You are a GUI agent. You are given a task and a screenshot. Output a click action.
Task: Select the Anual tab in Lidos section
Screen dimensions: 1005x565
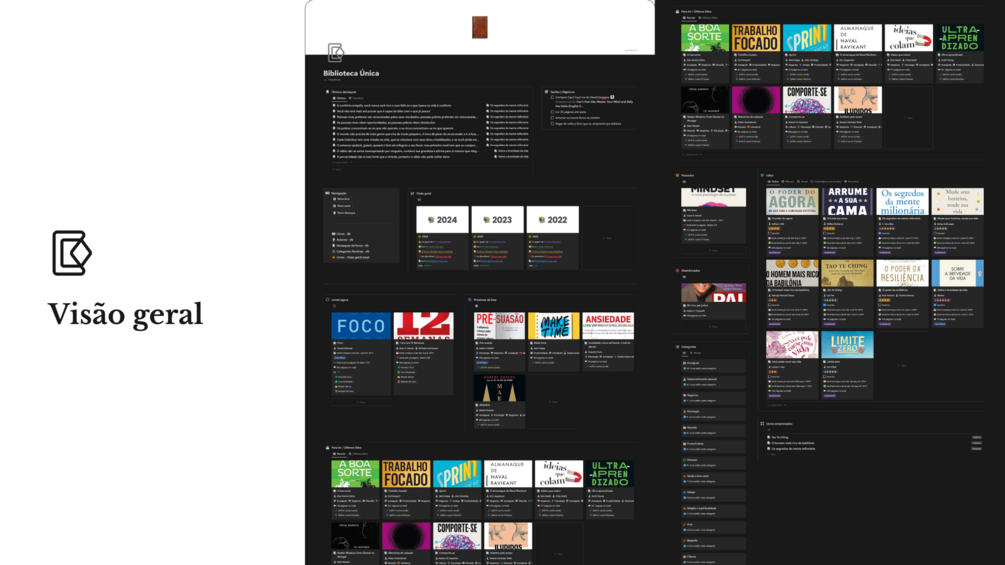[x=802, y=181]
